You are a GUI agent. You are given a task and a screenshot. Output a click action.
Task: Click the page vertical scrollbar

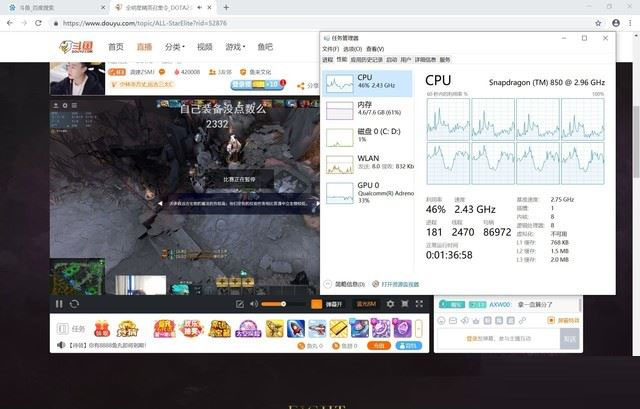(x=636, y=142)
